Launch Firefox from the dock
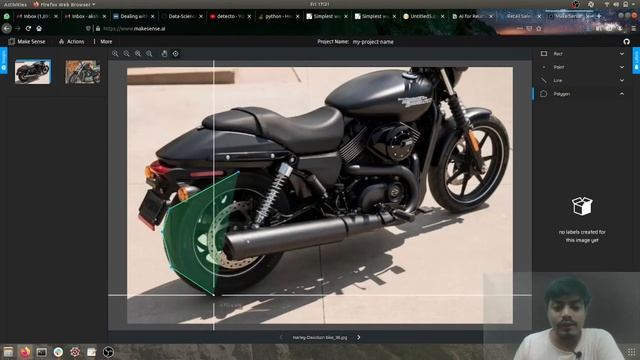 [x=25, y=352]
